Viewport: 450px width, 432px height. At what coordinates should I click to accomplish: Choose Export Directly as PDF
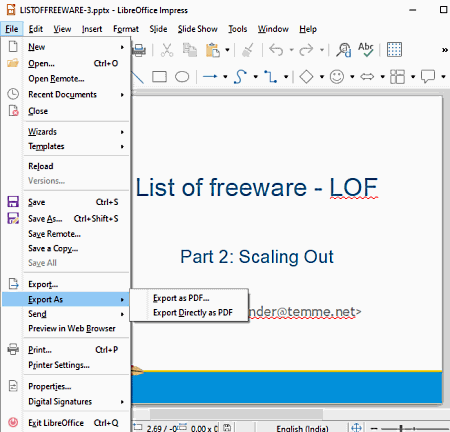tap(189, 313)
